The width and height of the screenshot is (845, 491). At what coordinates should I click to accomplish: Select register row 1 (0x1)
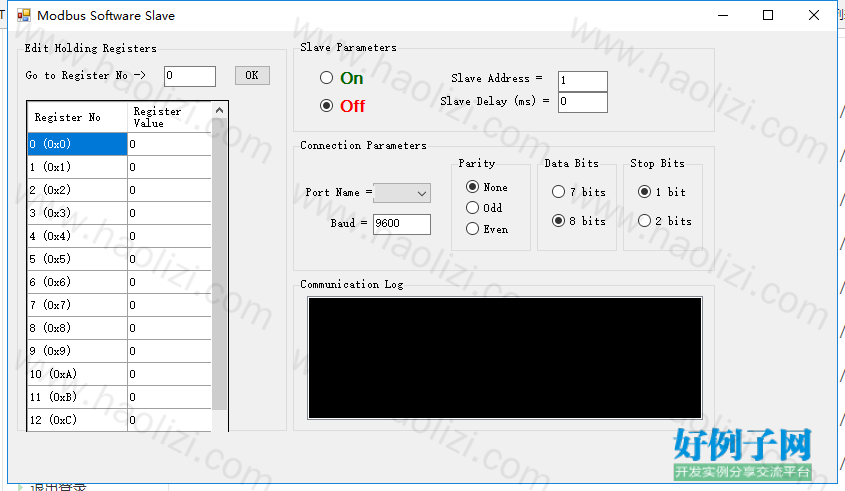[x=77, y=167]
